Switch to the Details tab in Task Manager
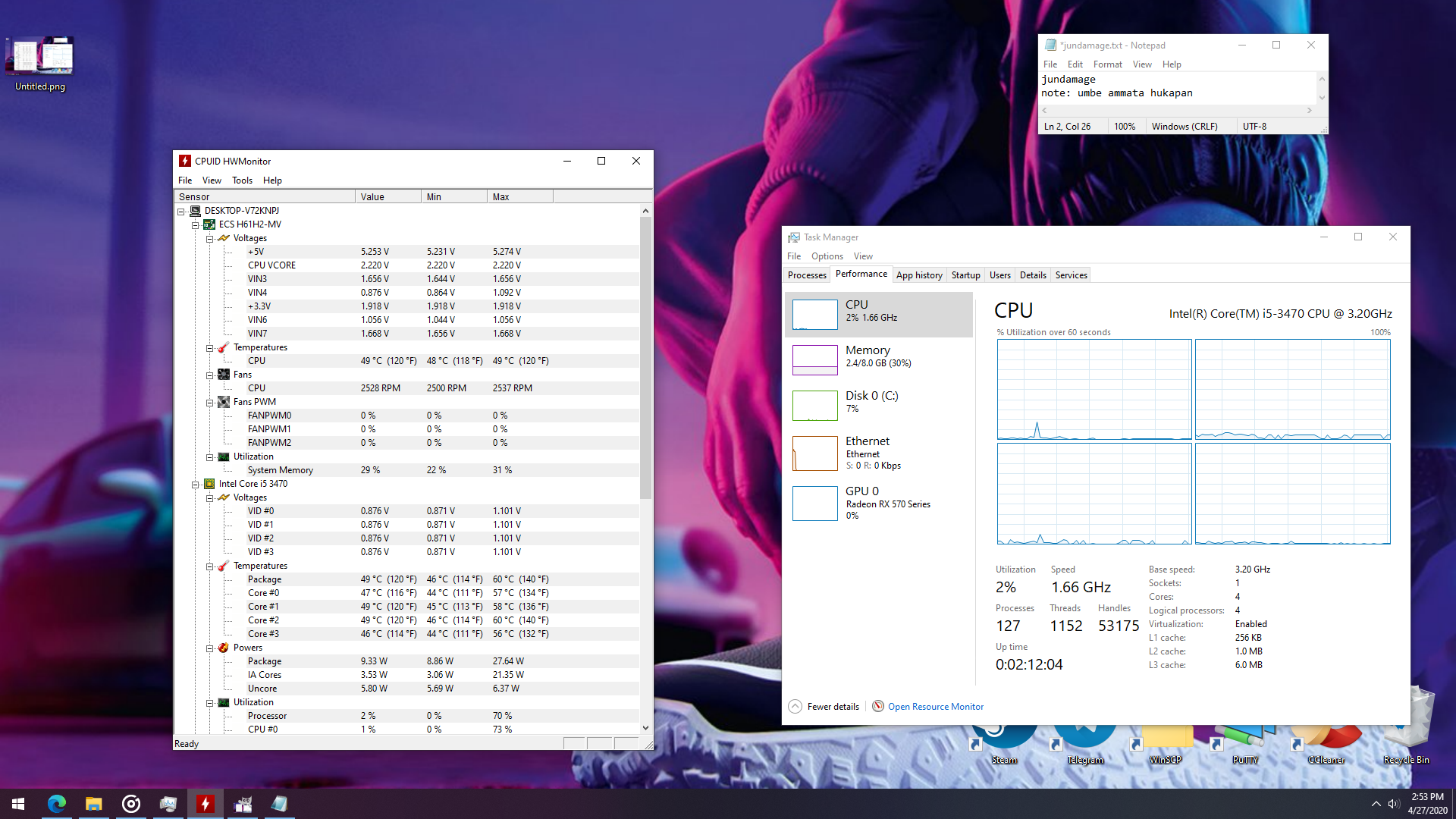Screen dimensions: 1456x819 (x=1033, y=275)
